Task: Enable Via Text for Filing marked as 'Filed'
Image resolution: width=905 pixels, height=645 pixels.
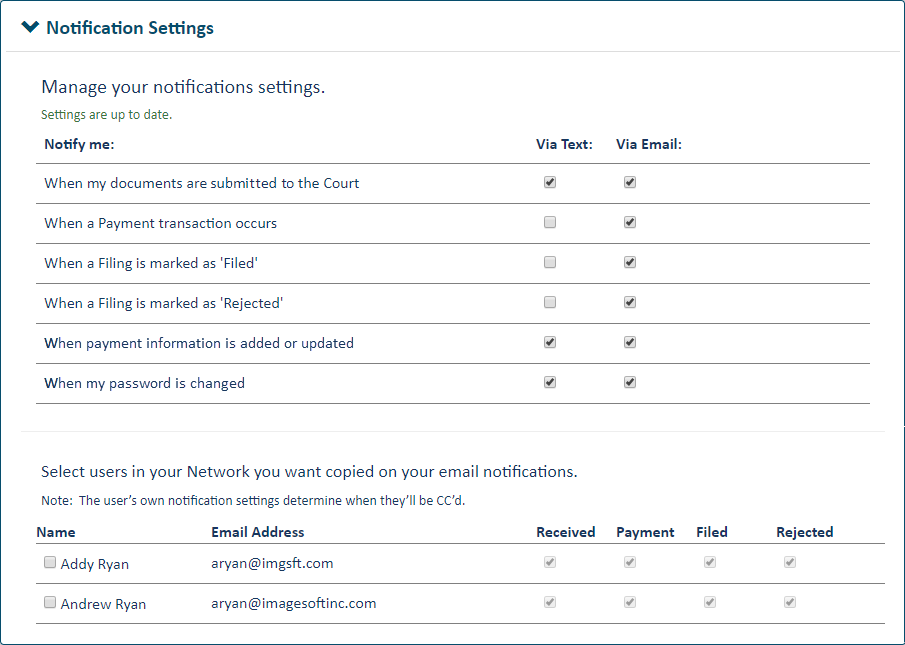Action: point(549,262)
